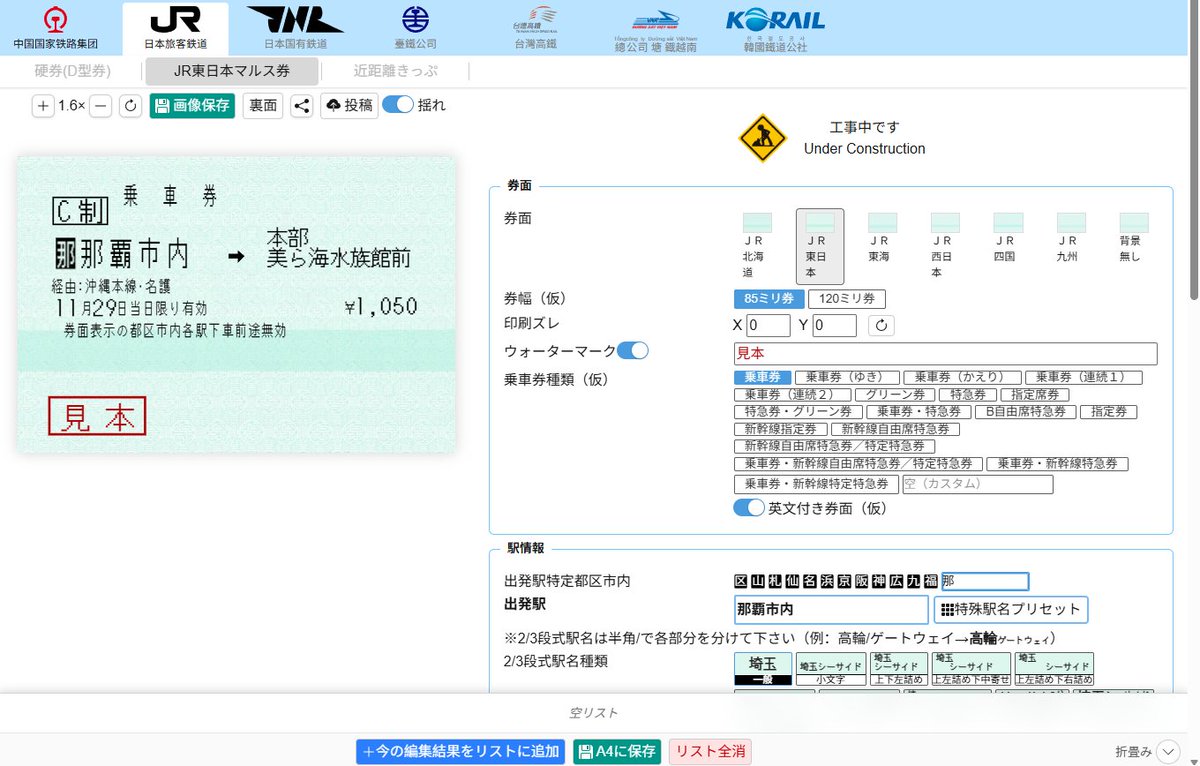Select the 阪 city zone mark
Screen dimensions: 1200x766
[862, 581]
